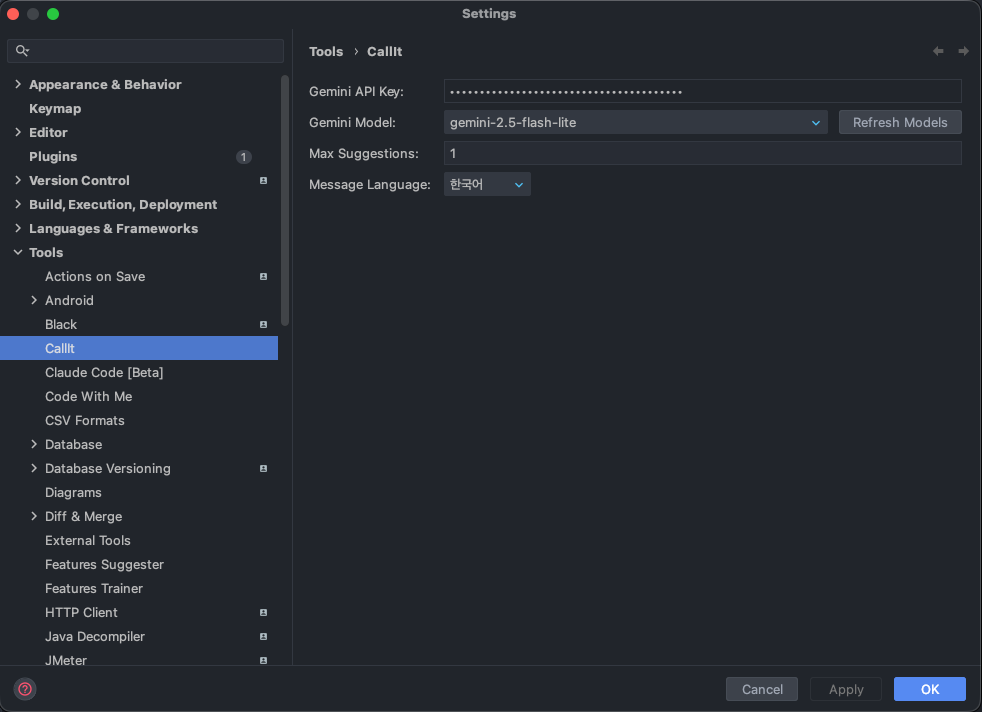Open the Gemini Model dropdown
This screenshot has height=712, width=982.
coord(635,122)
